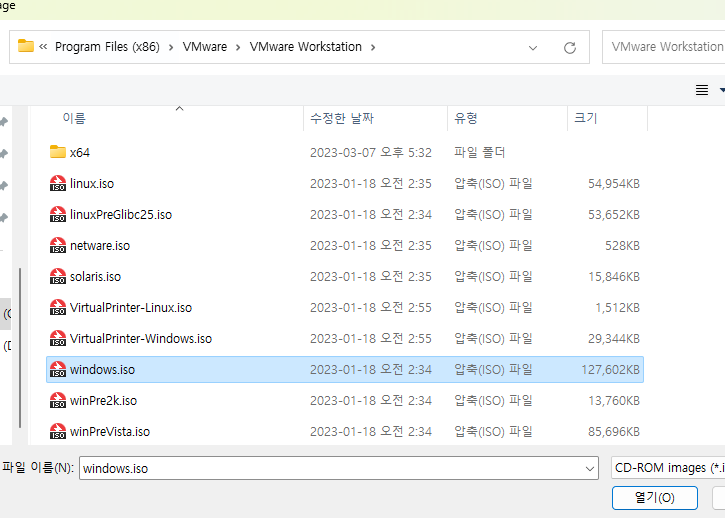Expand the address bar history dropdown
725x518 pixels.
533,48
